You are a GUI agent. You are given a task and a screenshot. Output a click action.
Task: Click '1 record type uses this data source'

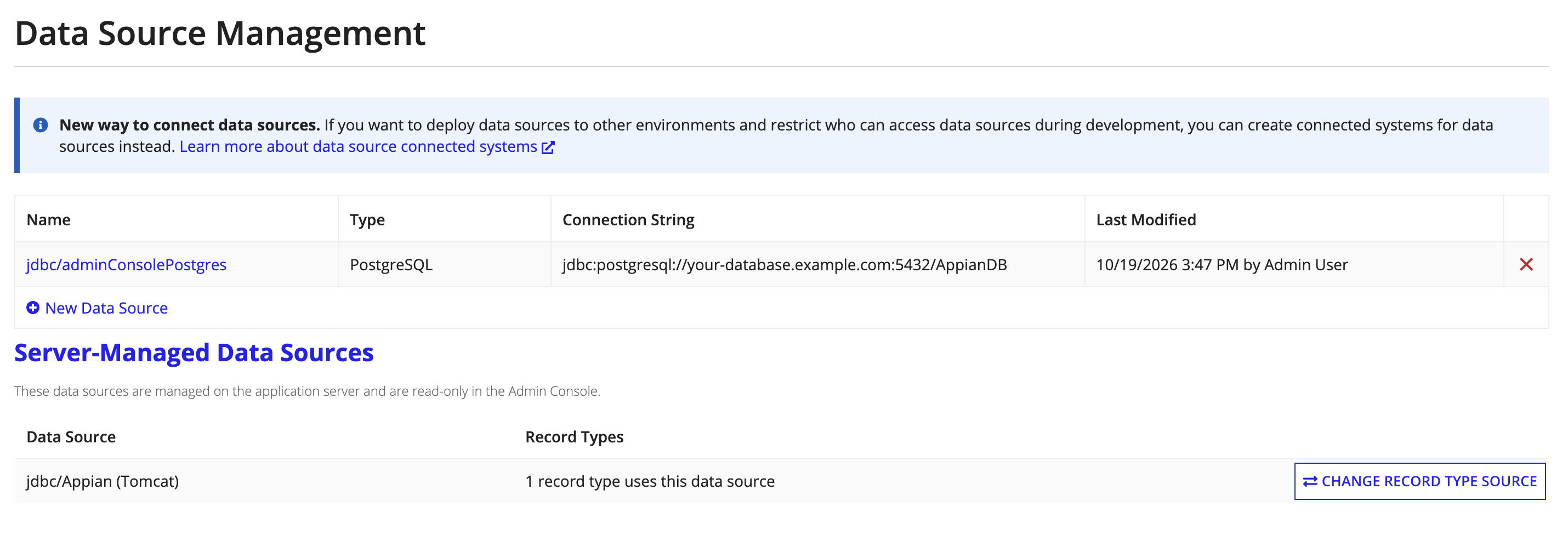point(650,481)
